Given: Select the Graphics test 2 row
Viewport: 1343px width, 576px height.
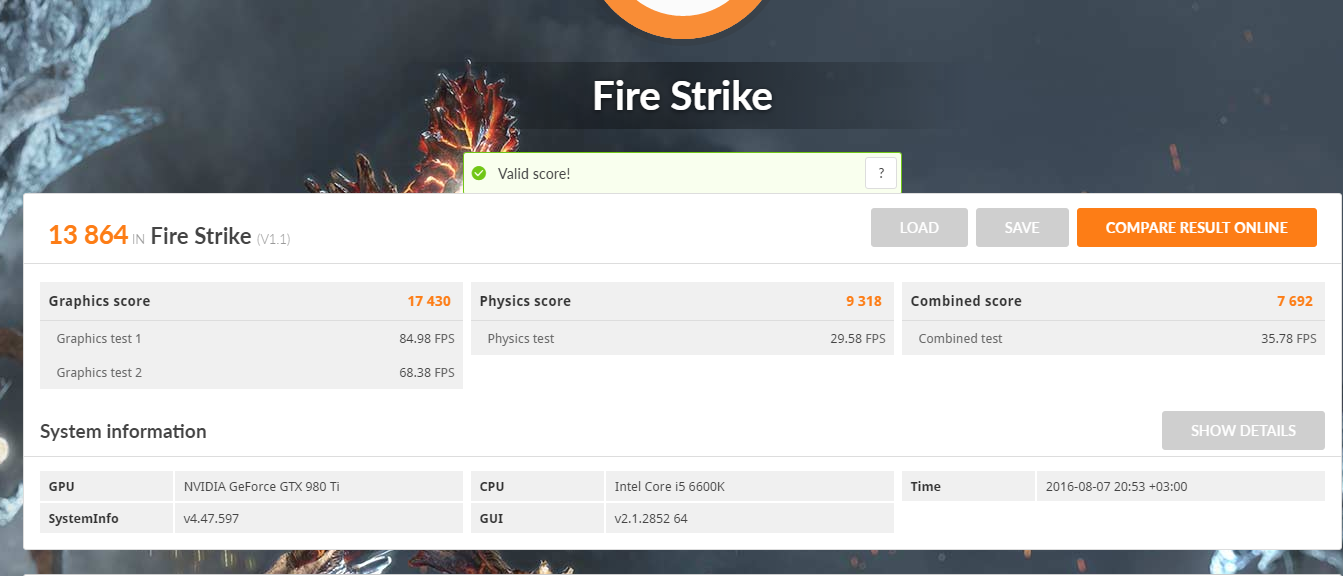Looking at the screenshot, I should (x=251, y=372).
